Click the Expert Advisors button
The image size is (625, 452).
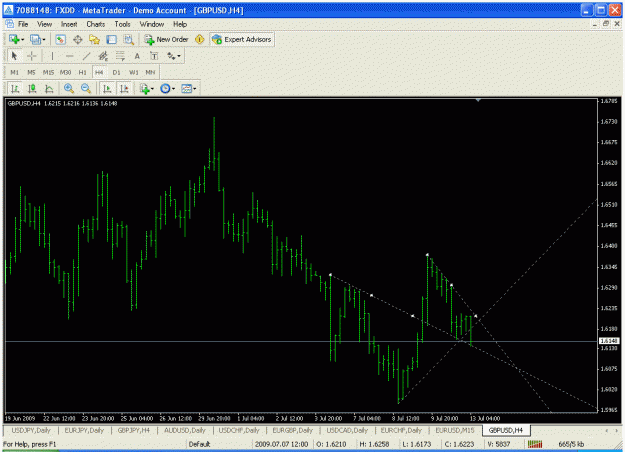pos(242,39)
